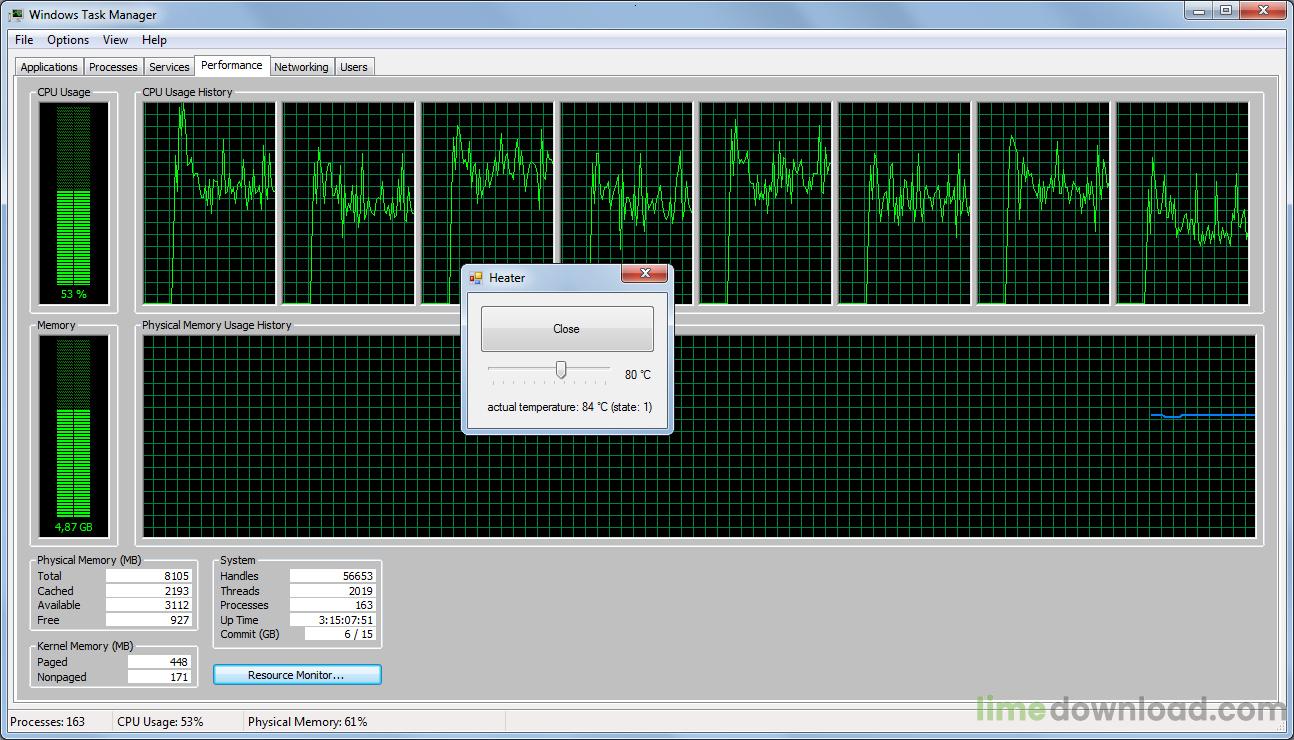Open the View menu
Viewport: 1294px width, 740px height.
pyautogui.click(x=115, y=40)
